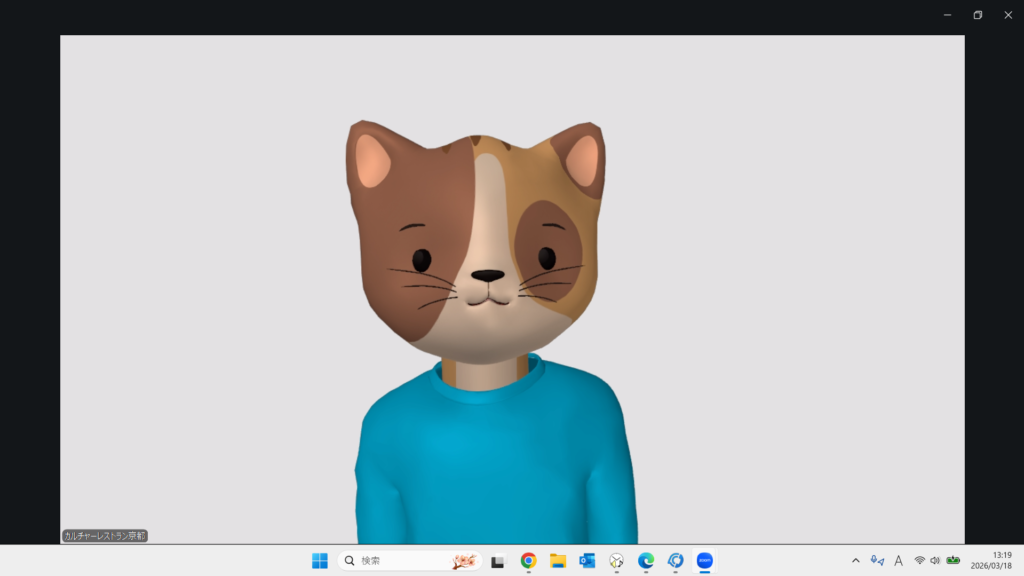
Task: Restore down the Zoom window
Action: click(x=977, y=15)
